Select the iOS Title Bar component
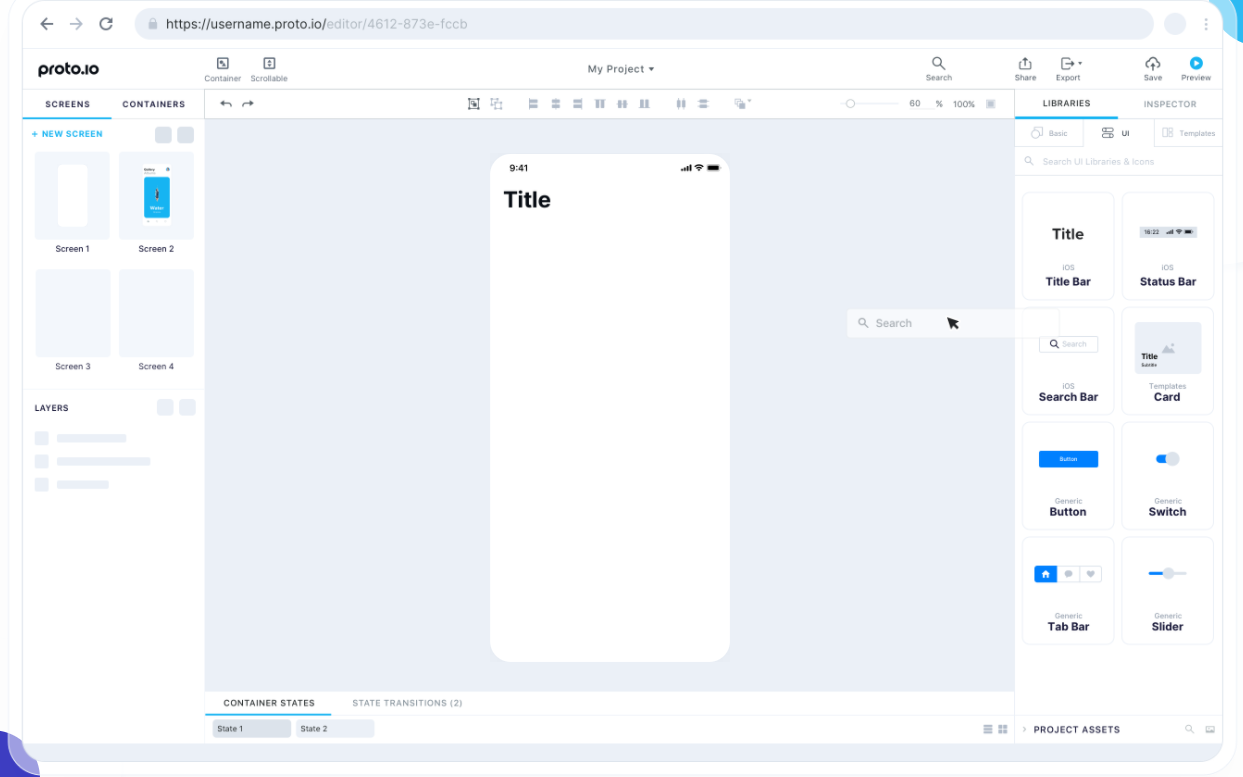Image resolution: width=1243 pixels, height=777 pixels. click(x=1068, y=246)
